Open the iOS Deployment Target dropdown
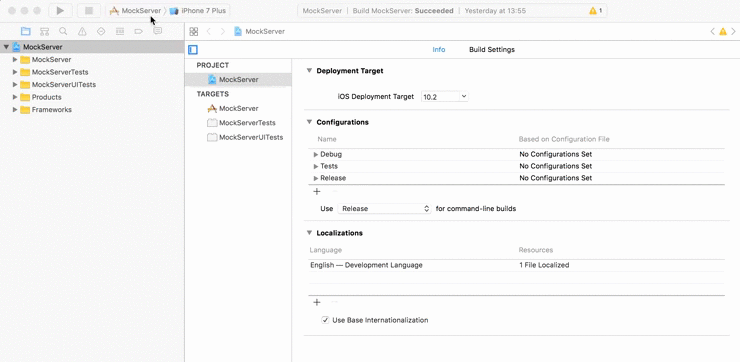This screenshot has width=740, height=362. click(x=445, y=96)
